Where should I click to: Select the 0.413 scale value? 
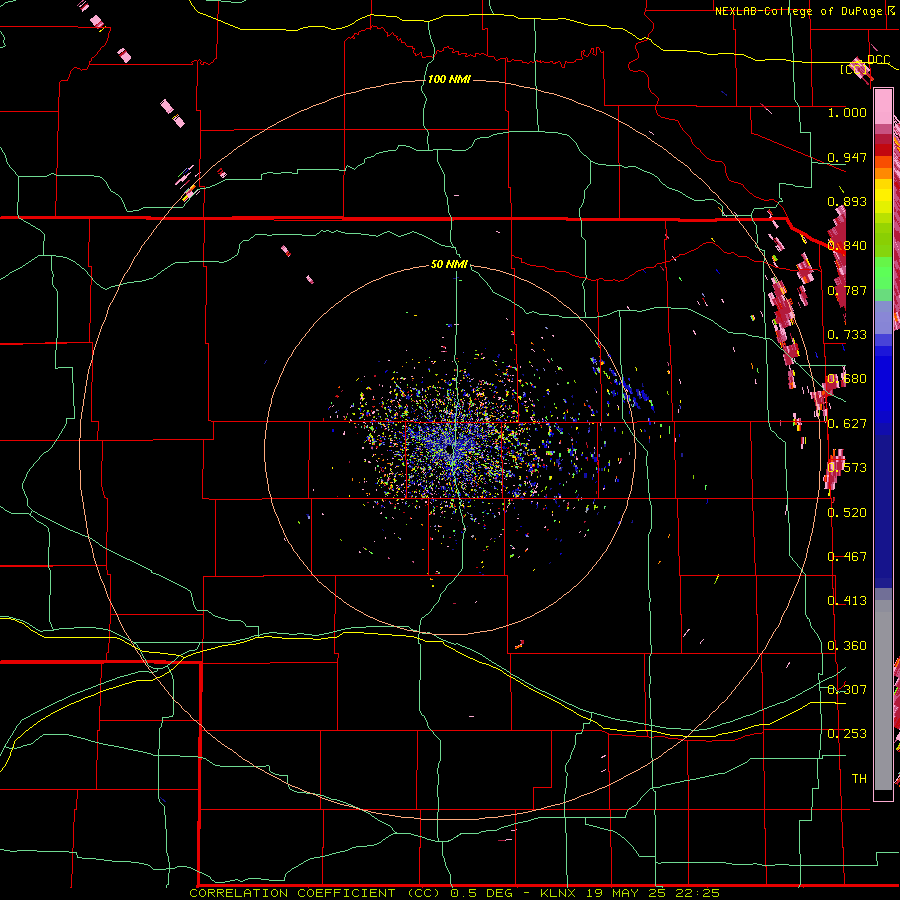847,601
